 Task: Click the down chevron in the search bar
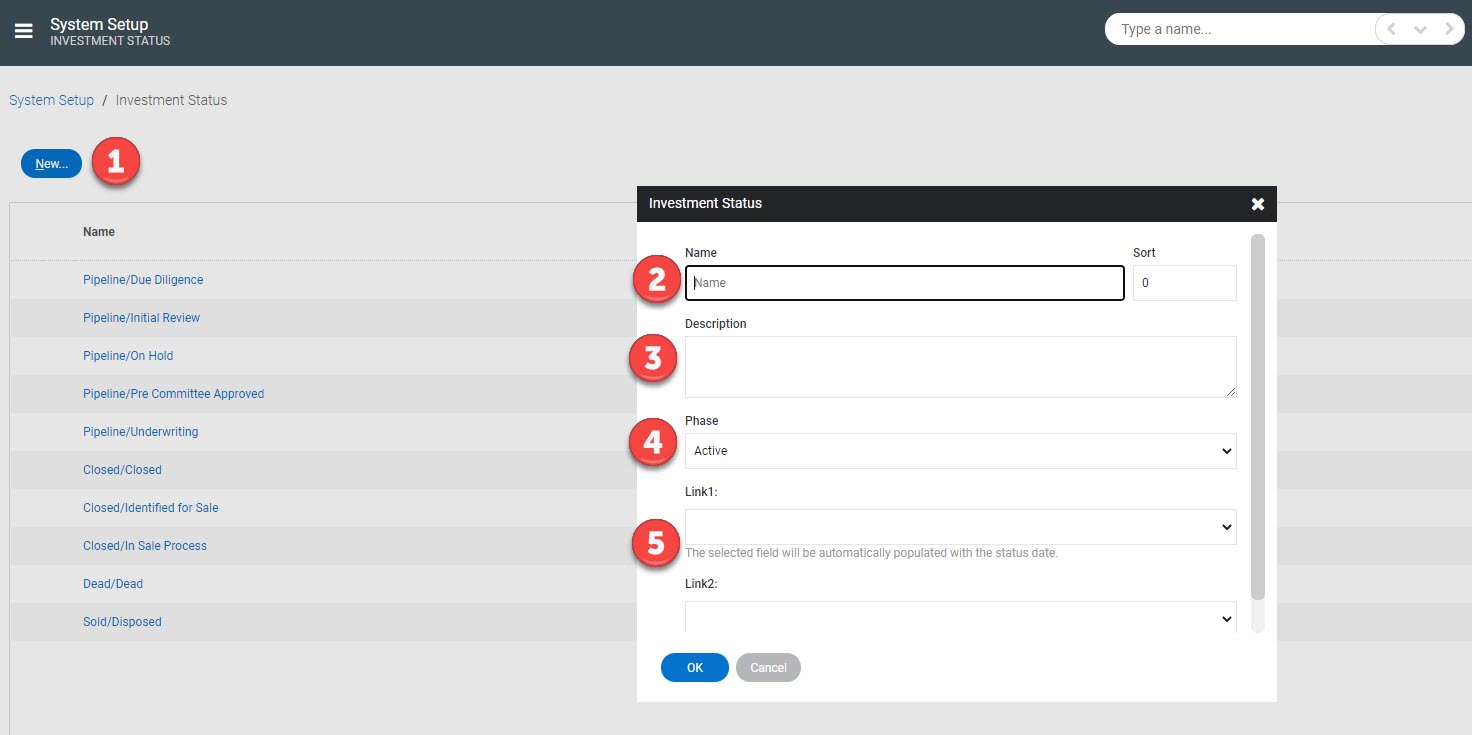tap(1419, 29)
